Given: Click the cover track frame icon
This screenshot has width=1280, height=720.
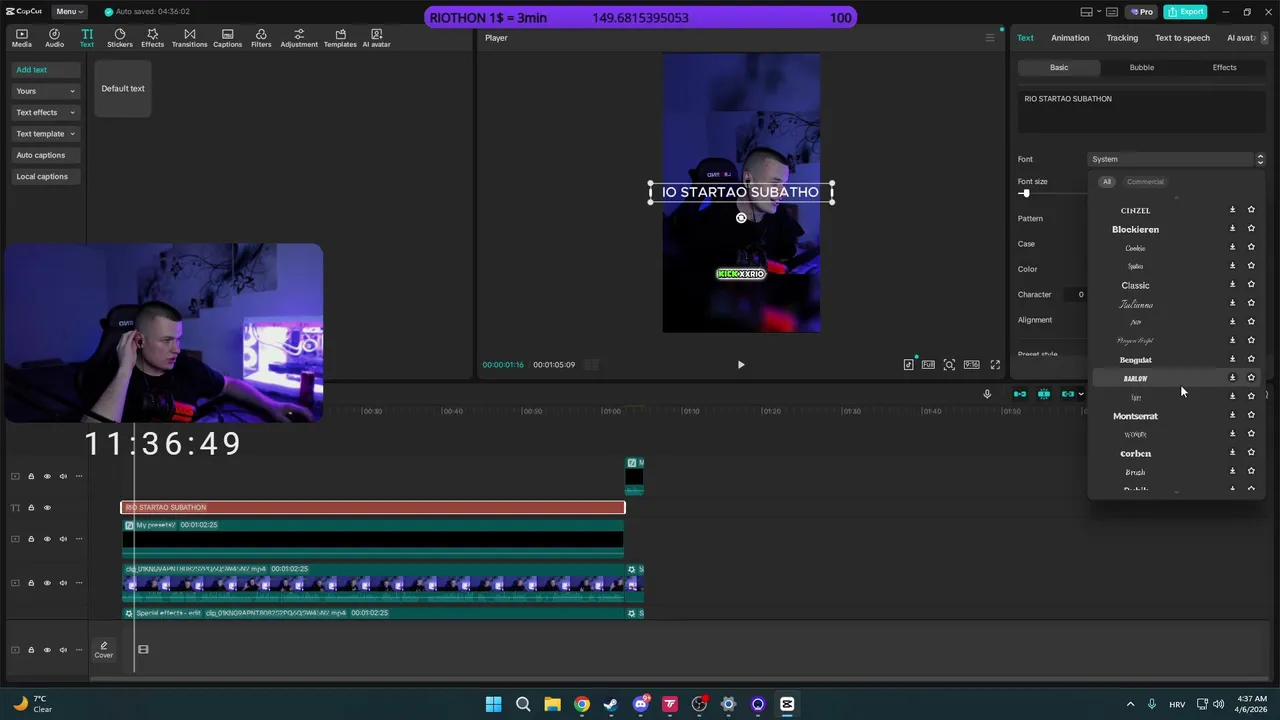Looking at the screenshot, I should [143, 650].
